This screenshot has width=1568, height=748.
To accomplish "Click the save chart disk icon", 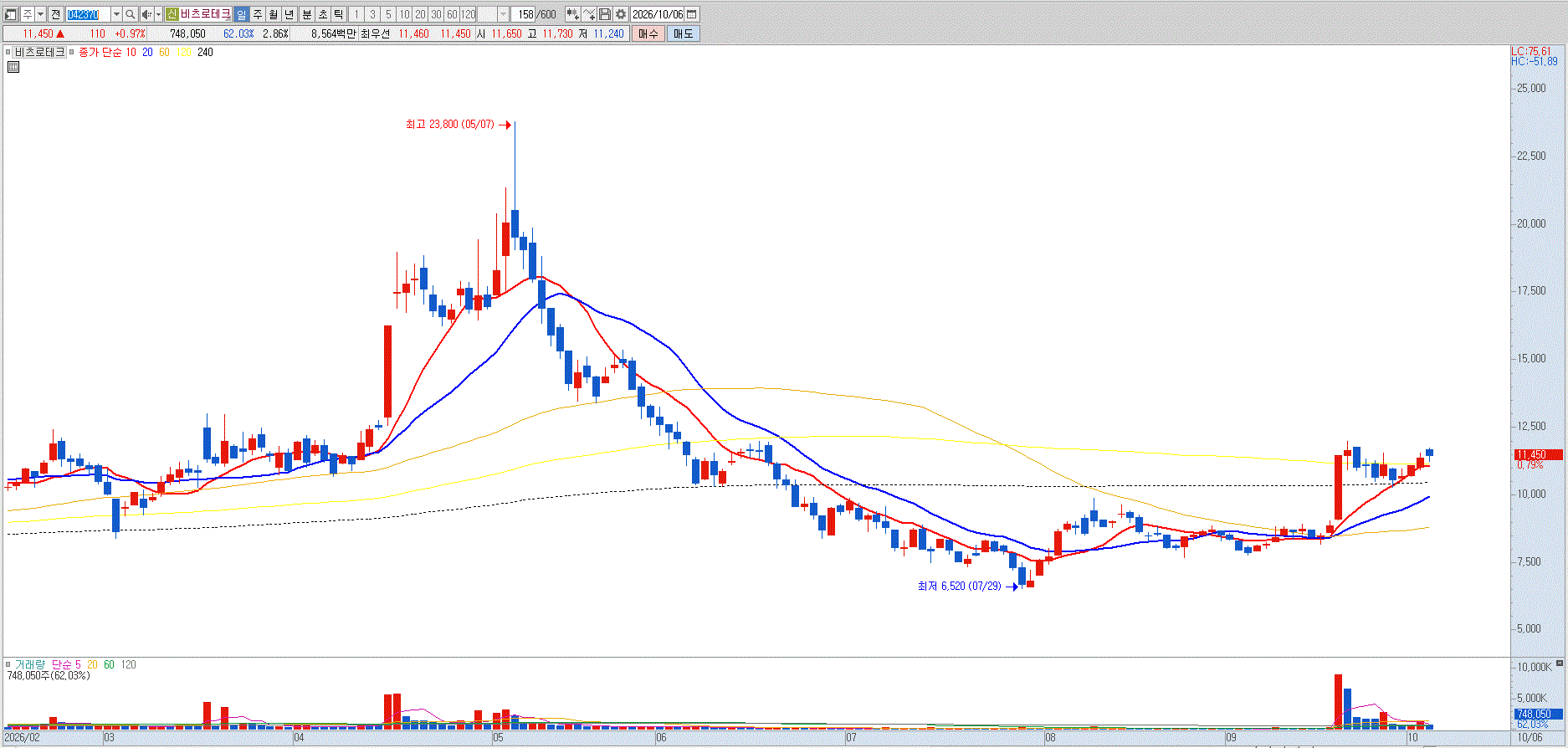I will pyautogui.click(x=604, y=14).
